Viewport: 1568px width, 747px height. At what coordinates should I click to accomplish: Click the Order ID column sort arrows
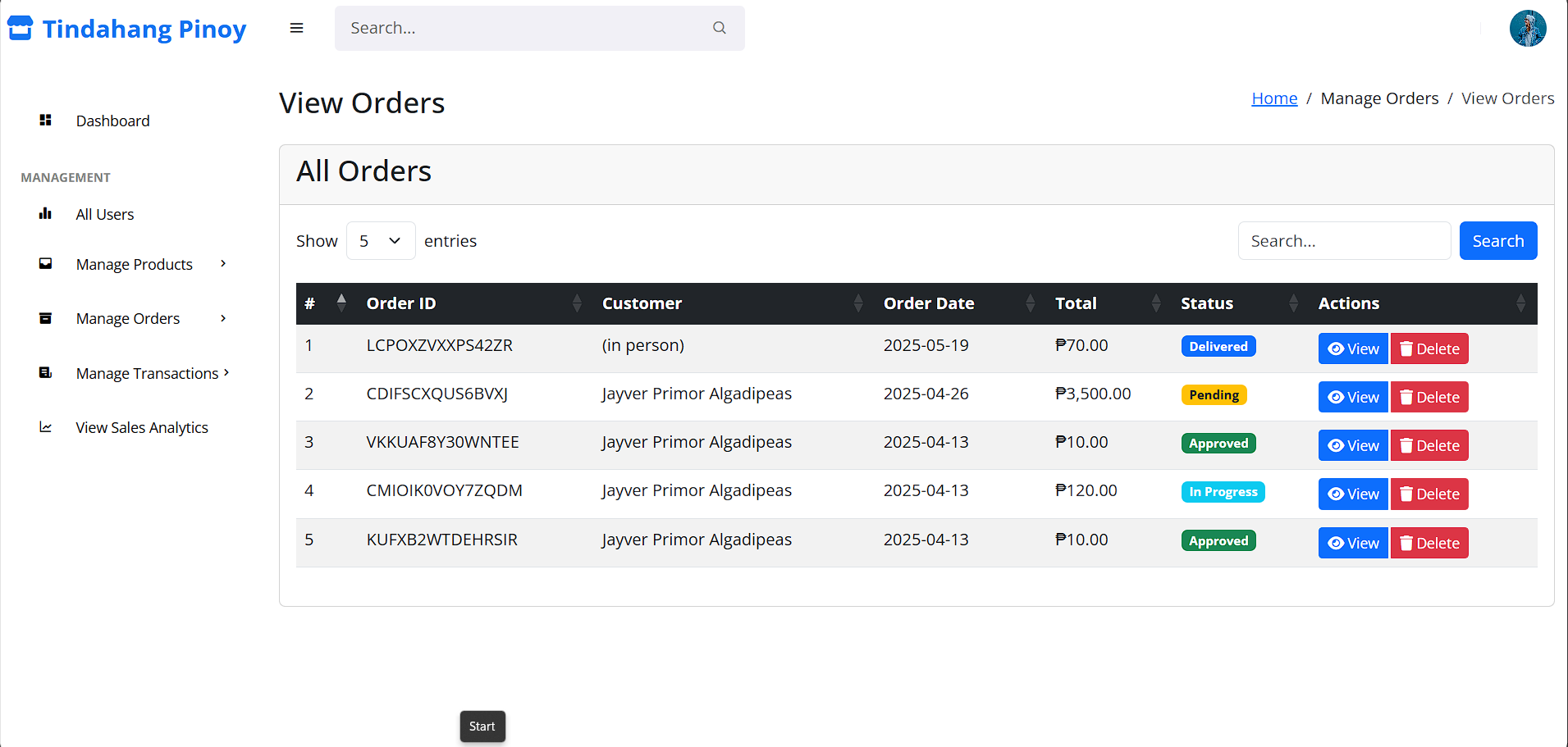tap(577, 303)
